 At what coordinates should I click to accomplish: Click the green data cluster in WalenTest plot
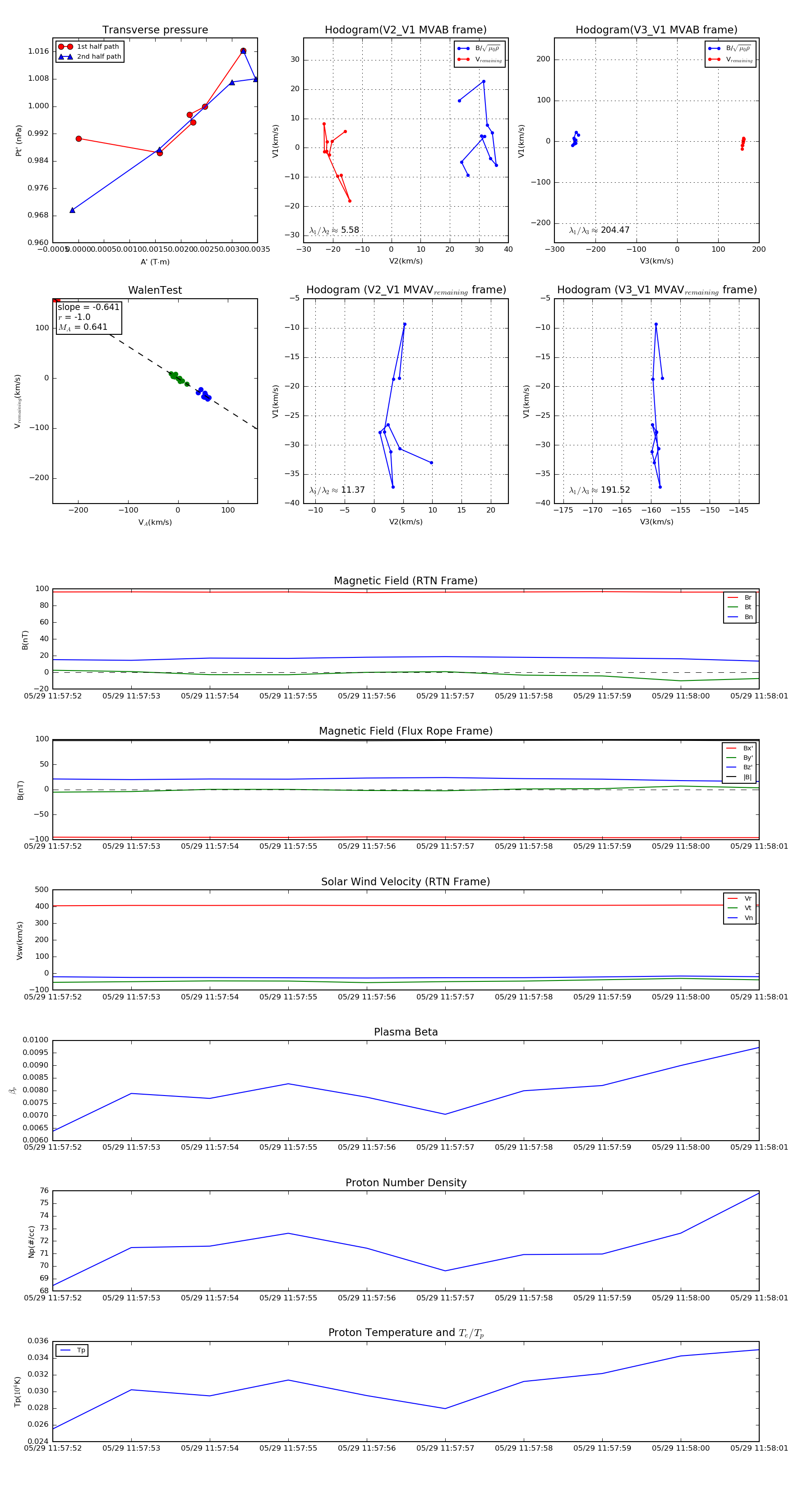(x=178, y=378)
